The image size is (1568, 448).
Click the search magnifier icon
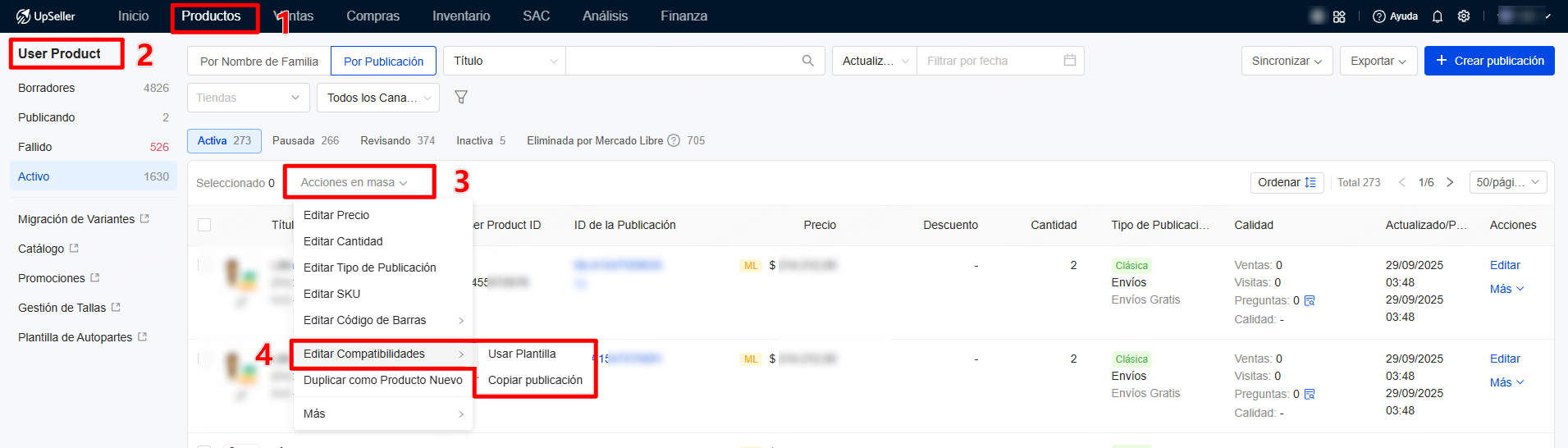pos(807,61)
